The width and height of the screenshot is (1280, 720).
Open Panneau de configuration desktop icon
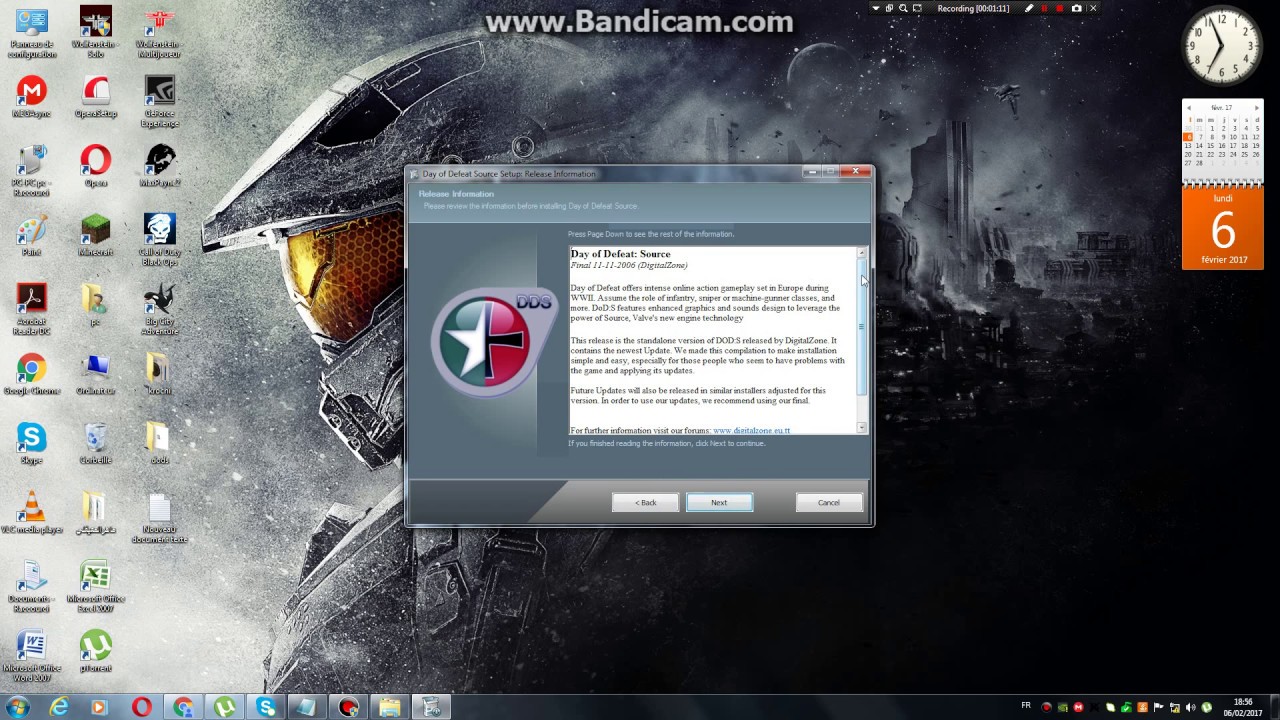(x=32, y=33)
